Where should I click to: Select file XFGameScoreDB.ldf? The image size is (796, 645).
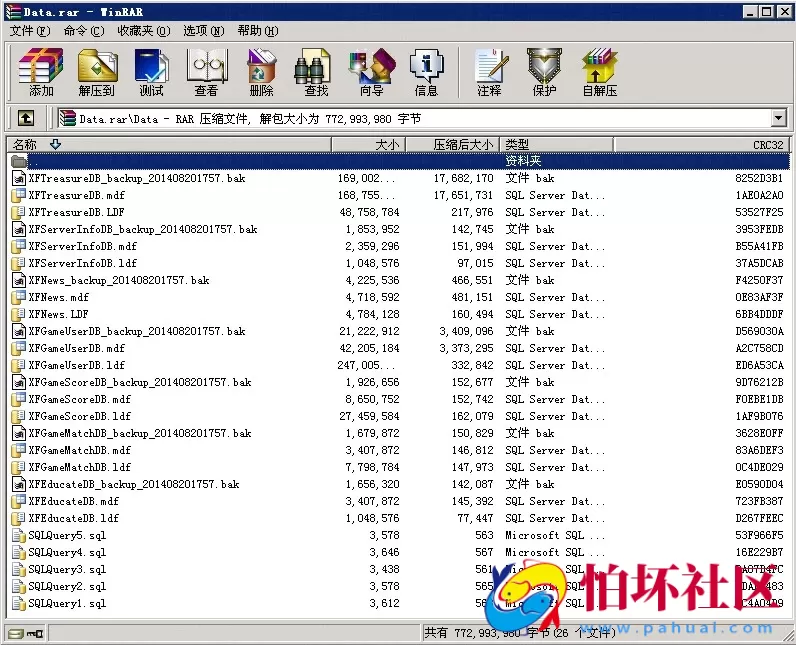(80, 417)
